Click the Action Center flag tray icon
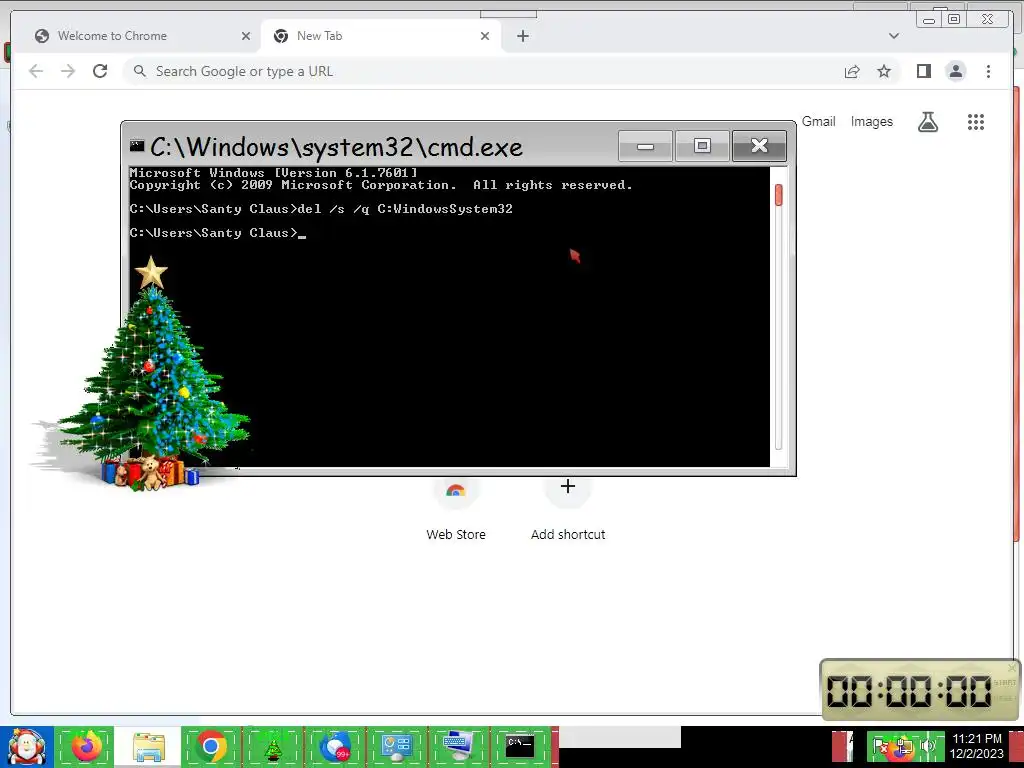 click(x=881, y=746)
